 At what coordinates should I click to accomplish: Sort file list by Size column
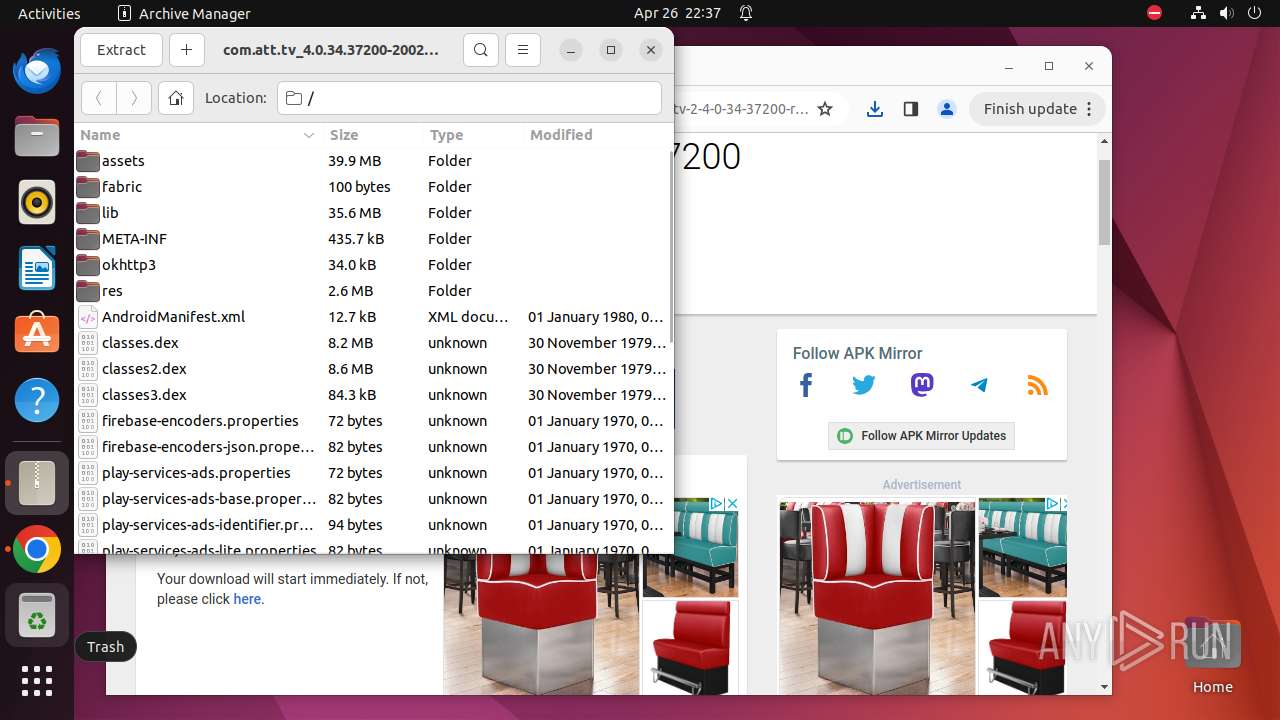(x=372, y=135)
